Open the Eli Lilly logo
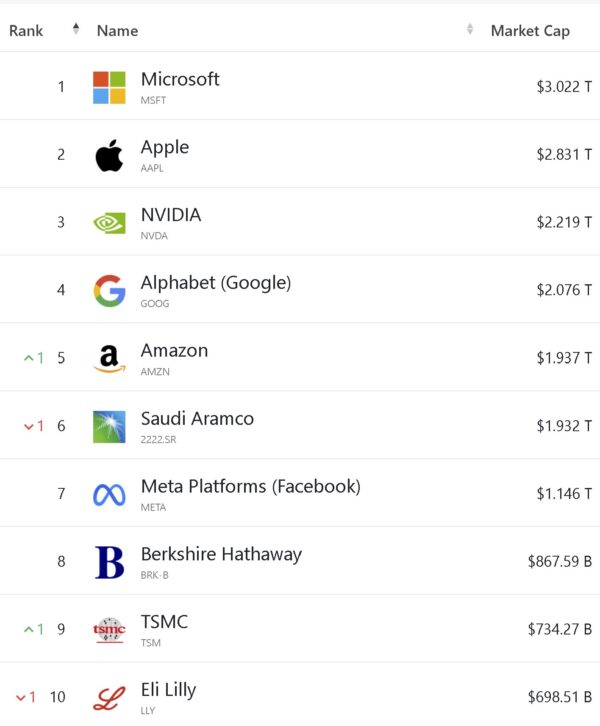This screenshot has width=600, height=726. click(109, 698)
